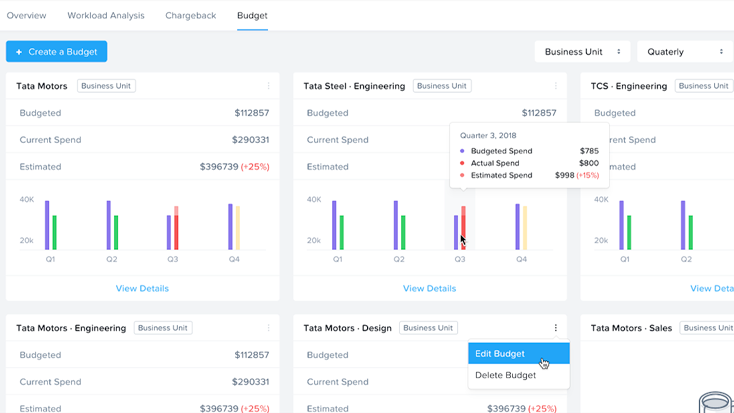This screenshot has height=413, width=734.
Task: Click Q1 purple budgeted bar in Tata Motors chart
Action: pos(47,225)
